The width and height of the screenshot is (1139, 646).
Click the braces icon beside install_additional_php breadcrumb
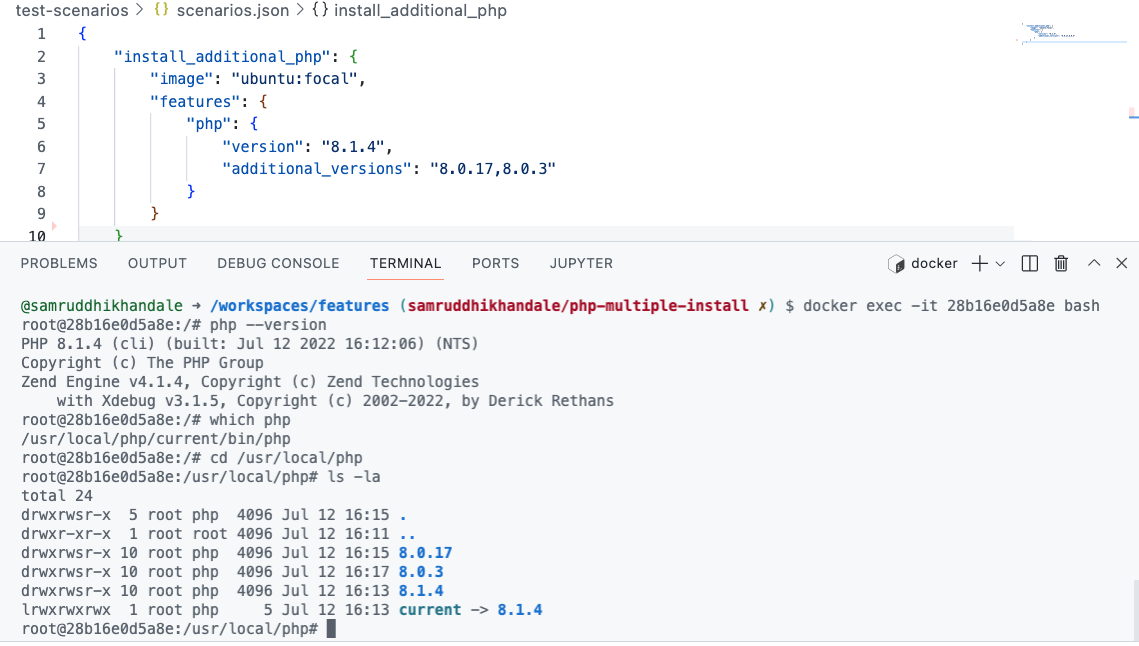coord(320,10)
